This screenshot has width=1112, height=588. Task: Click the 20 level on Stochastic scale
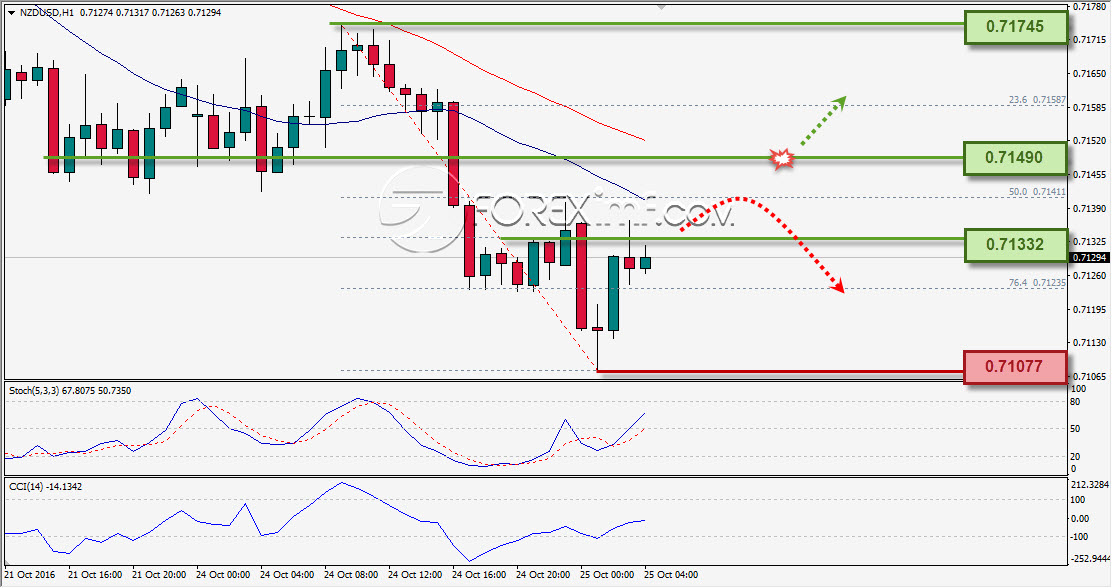(1075, 457)
